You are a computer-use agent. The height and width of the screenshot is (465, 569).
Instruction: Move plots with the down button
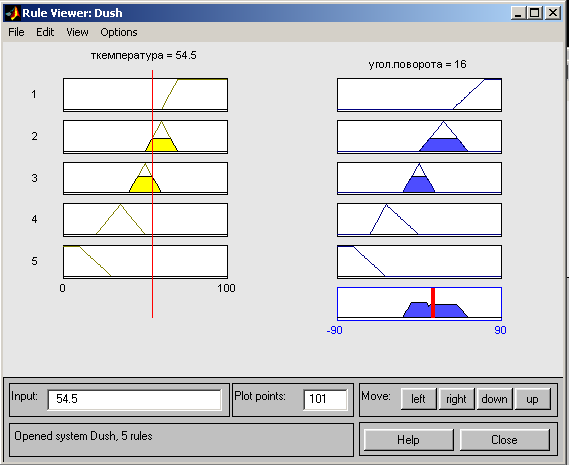tap(494, 399)
